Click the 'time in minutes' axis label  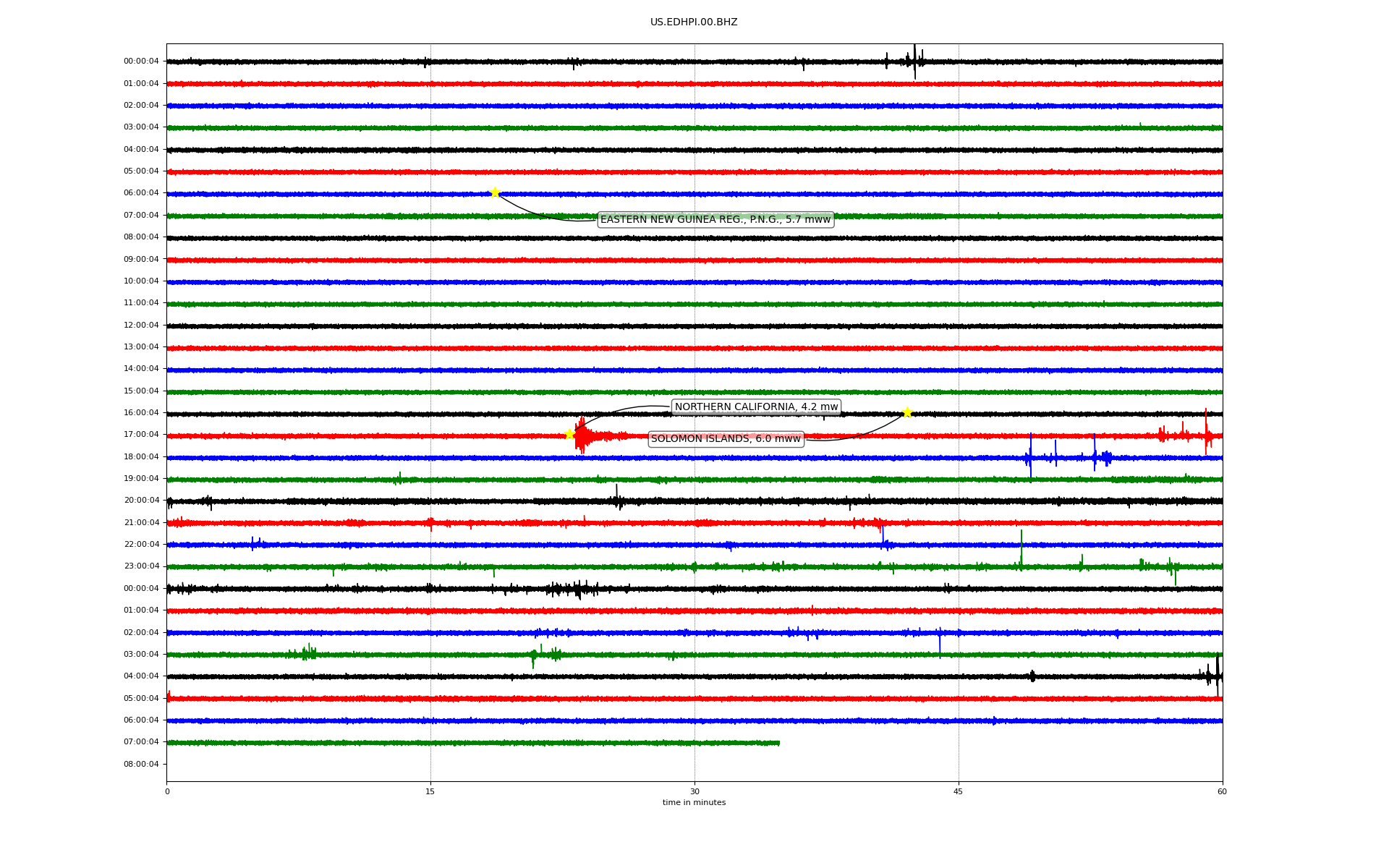tap(694, 802)
